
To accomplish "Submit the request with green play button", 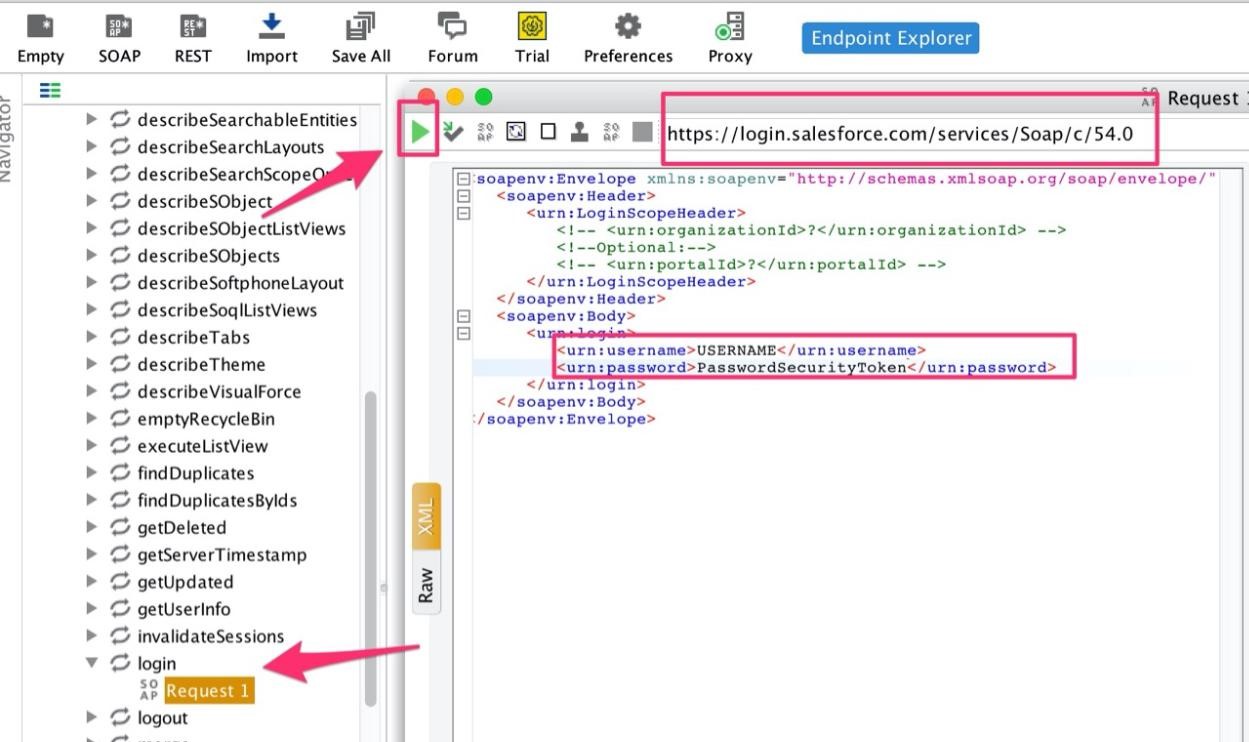I will point(421,133).
